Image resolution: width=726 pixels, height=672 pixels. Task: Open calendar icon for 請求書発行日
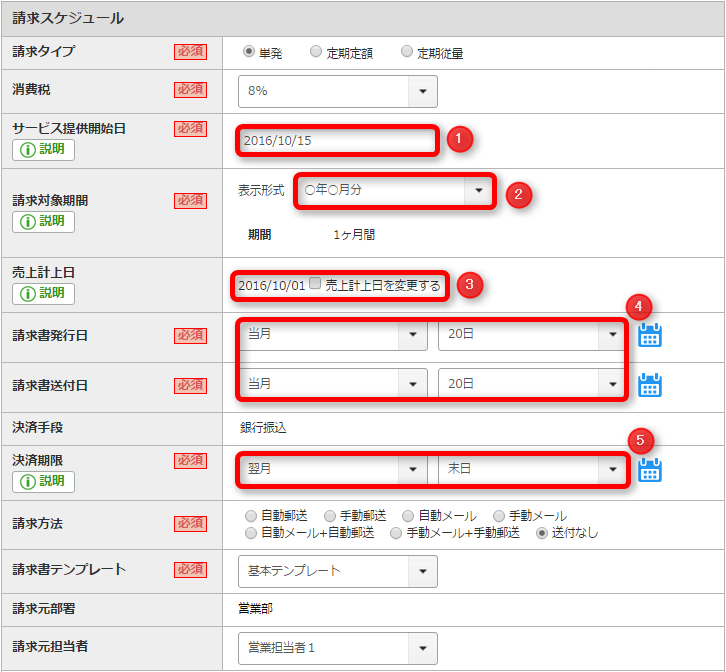[650, 335]
